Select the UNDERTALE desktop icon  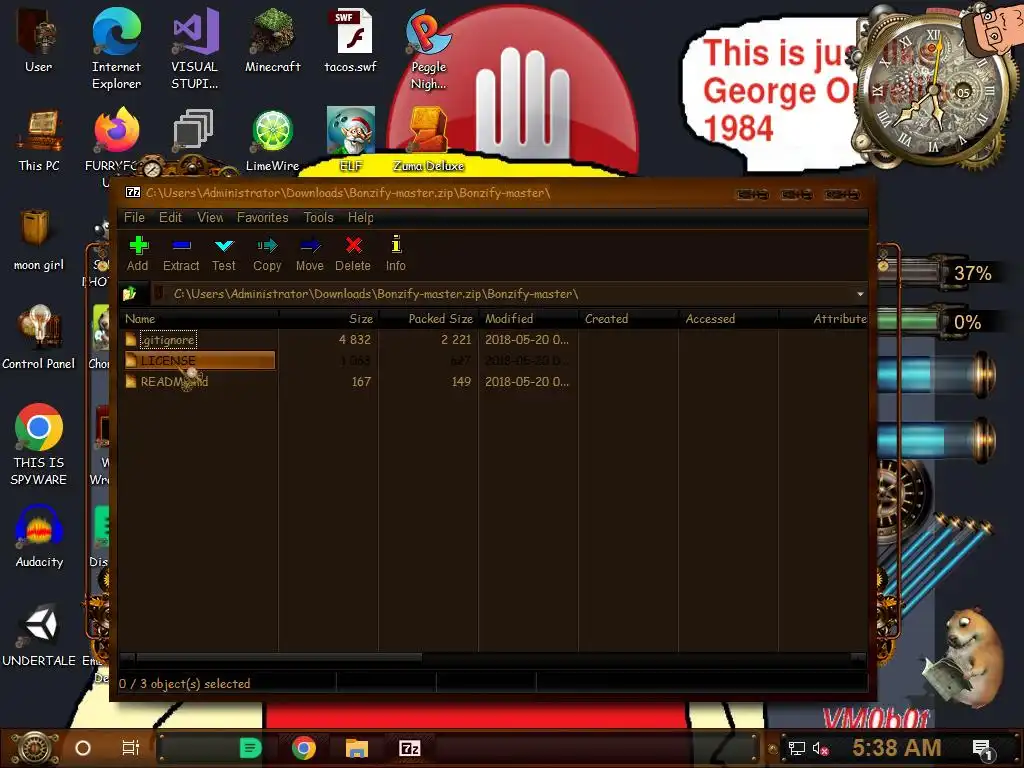[x=39, y=635]
